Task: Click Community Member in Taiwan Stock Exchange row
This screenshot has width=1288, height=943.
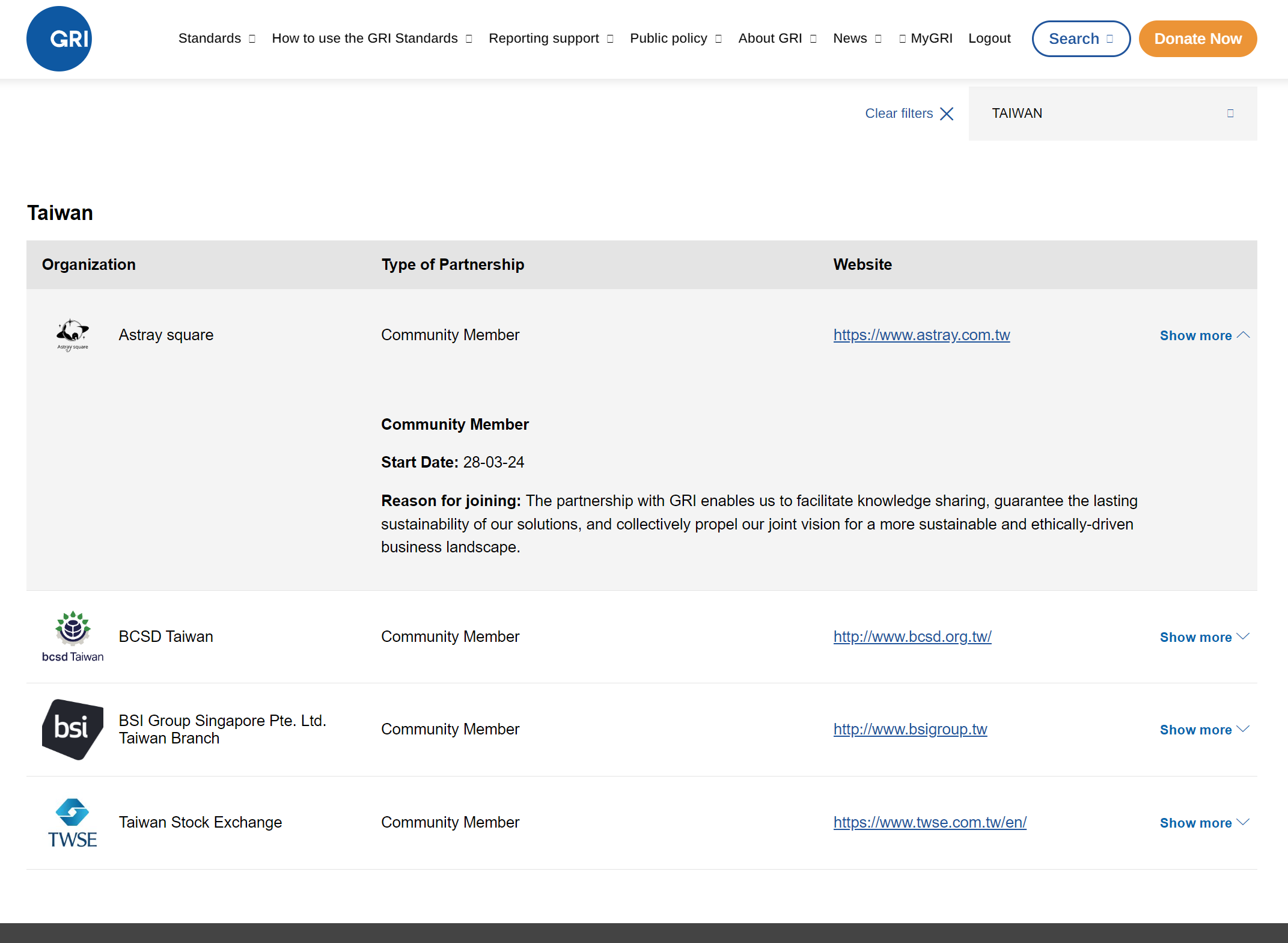Action: pyautogui.click(x=450, y=822)
